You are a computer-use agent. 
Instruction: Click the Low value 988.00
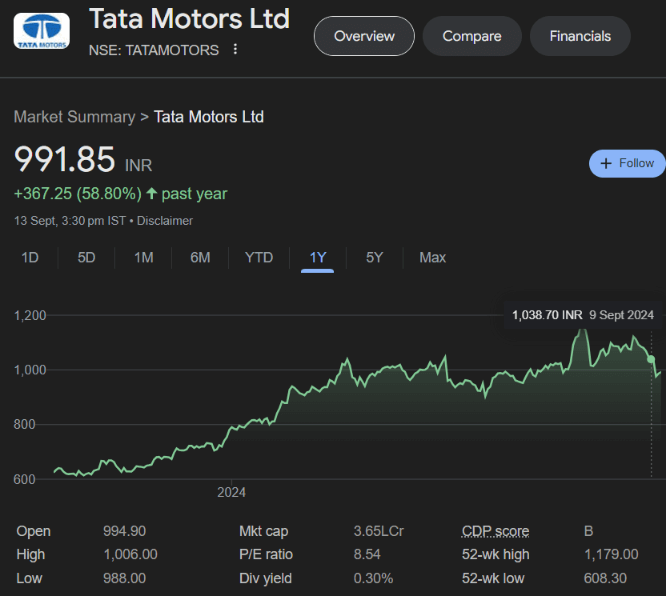point(124,578)
